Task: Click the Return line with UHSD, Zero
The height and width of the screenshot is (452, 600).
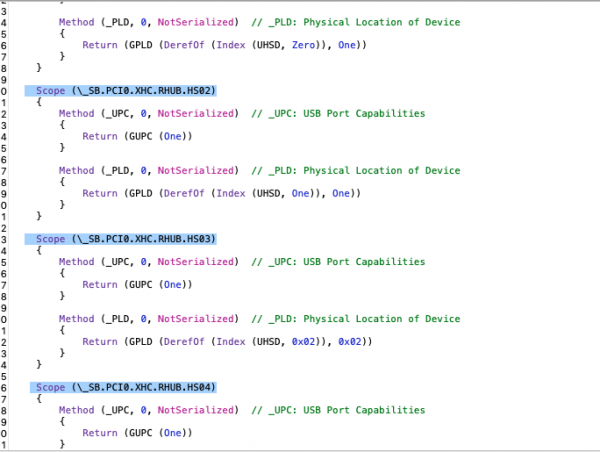Action: coord(224,45)
